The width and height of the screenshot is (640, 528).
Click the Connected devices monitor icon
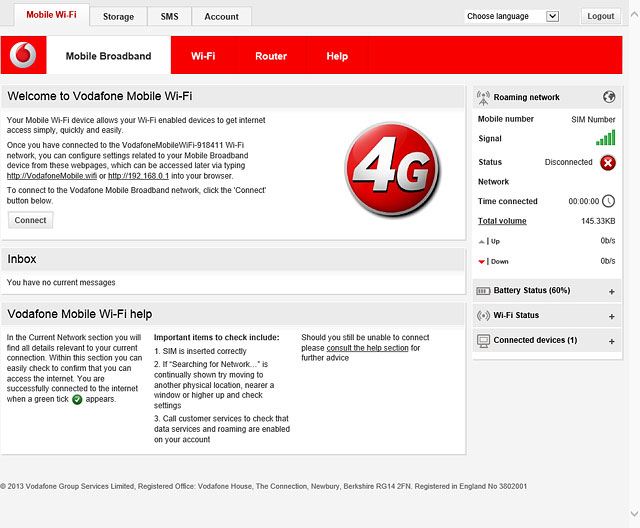[x=483, y=341]
